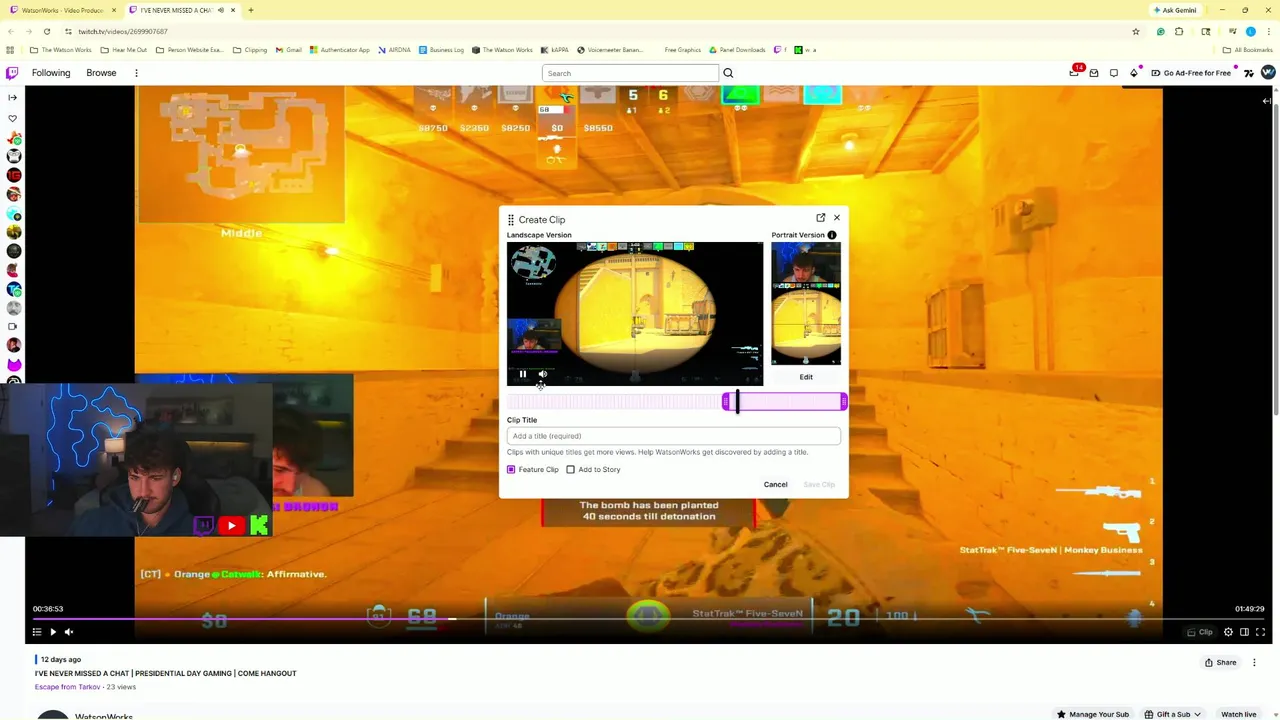Close the Create Clip dialog
This screenshot has height=720, width=1280.
click(x=837, y=218)
